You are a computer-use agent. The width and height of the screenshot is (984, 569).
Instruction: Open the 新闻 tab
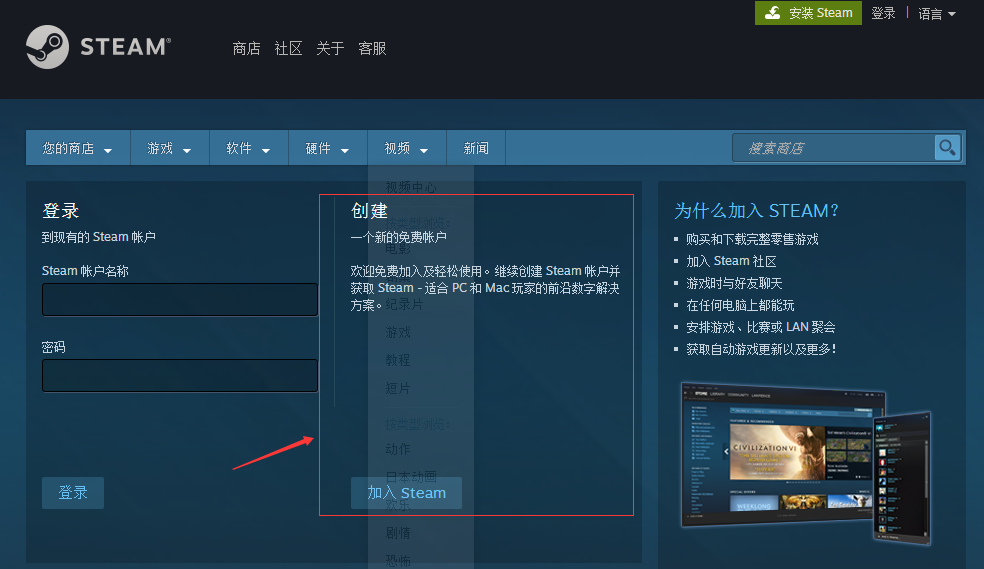pos(476,148)
